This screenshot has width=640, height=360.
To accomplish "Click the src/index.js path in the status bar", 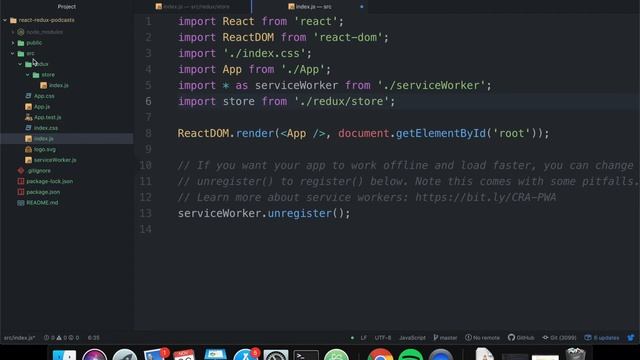I will [20, 338].
